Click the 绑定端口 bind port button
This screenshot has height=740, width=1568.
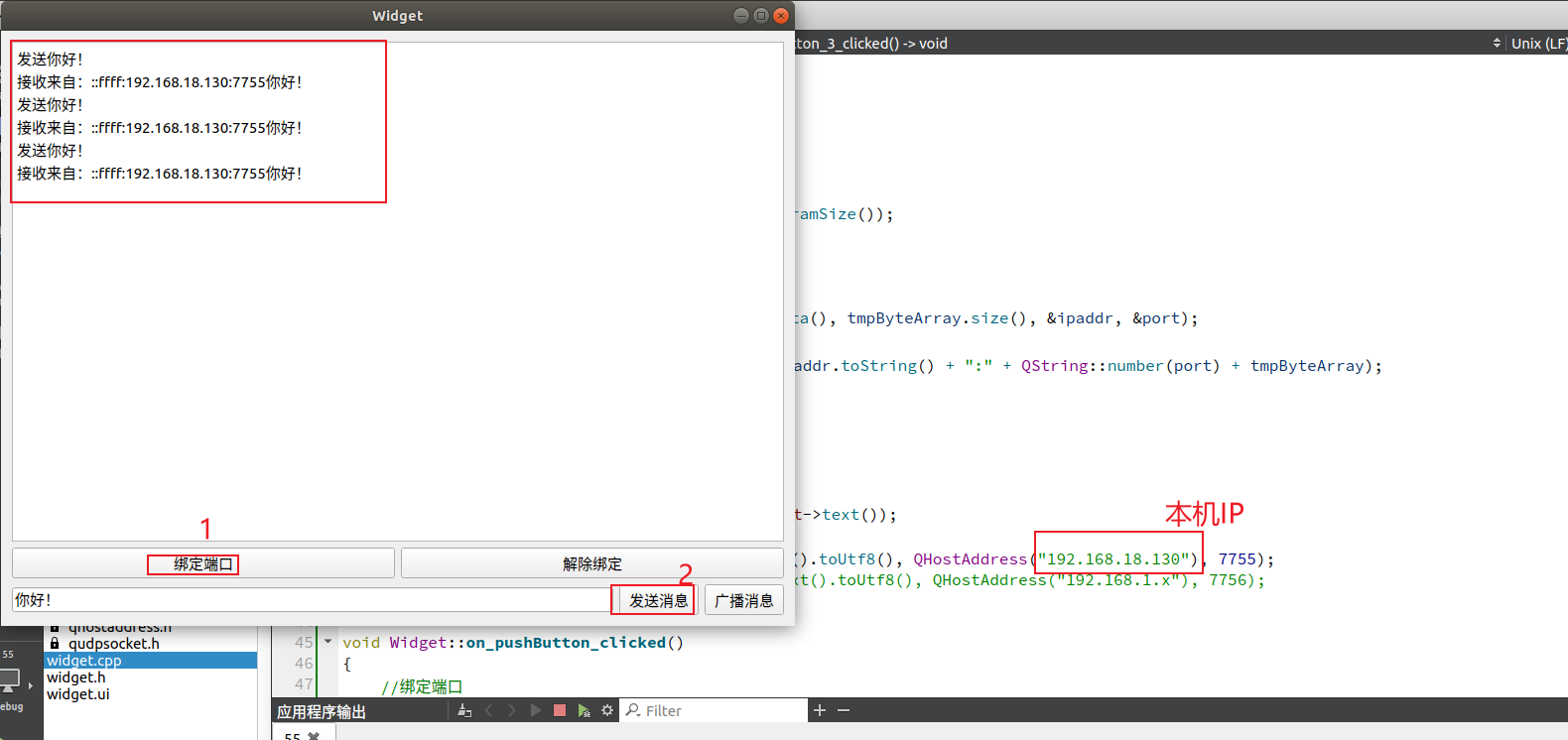coord(203,563)
